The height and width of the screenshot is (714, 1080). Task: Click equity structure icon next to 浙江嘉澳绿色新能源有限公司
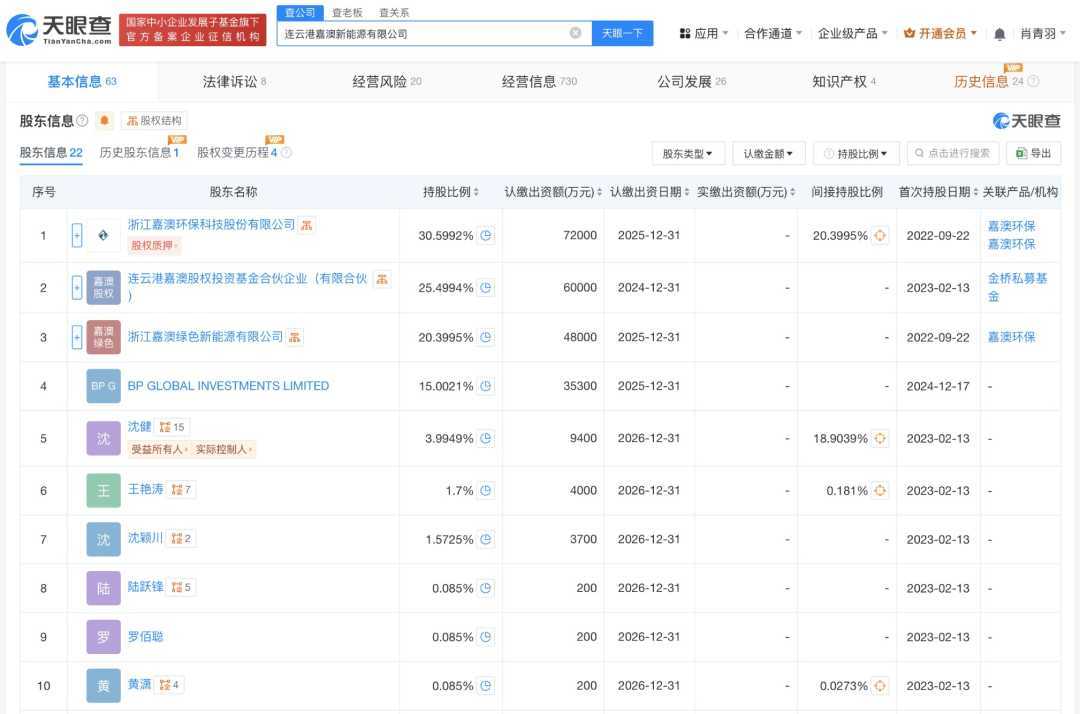295,338
